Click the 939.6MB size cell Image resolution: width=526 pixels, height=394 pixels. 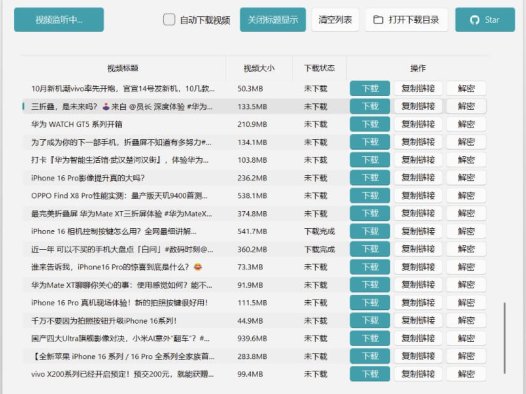(252, 338)
